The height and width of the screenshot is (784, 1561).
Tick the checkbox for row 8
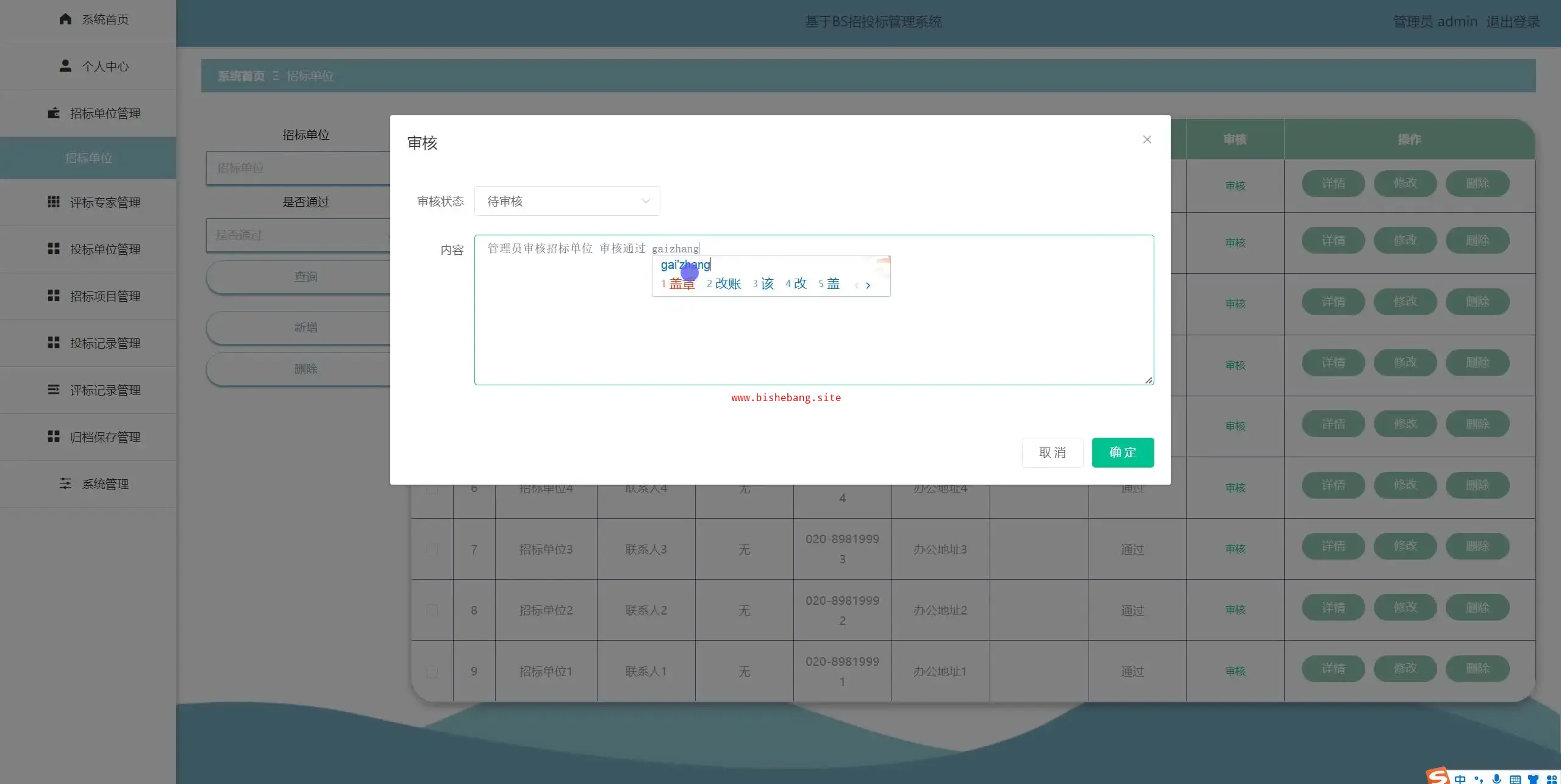pos(432,610)
